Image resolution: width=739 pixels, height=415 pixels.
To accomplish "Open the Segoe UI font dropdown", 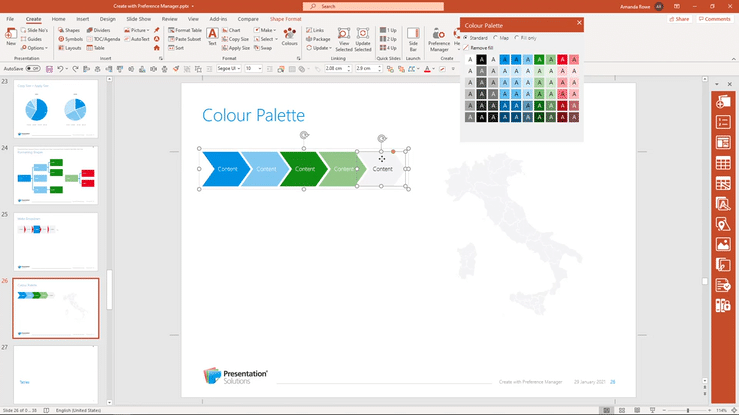I will pos(238,69).
